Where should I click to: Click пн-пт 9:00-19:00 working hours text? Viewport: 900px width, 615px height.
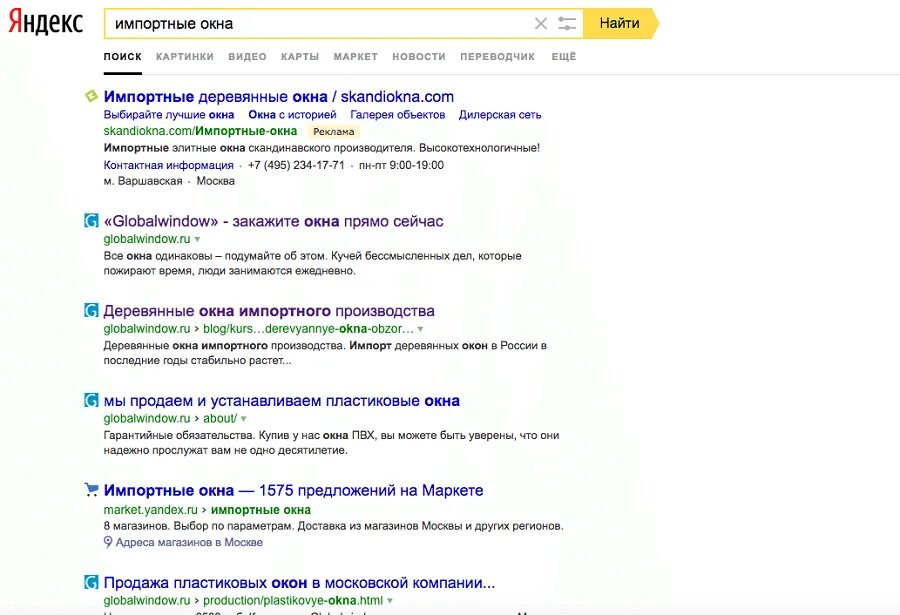[x=401, y=165]
